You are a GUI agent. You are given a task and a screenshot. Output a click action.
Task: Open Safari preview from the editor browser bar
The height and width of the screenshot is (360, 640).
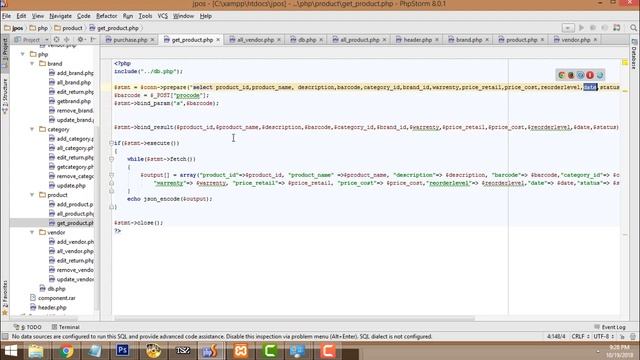pos(580,75)
